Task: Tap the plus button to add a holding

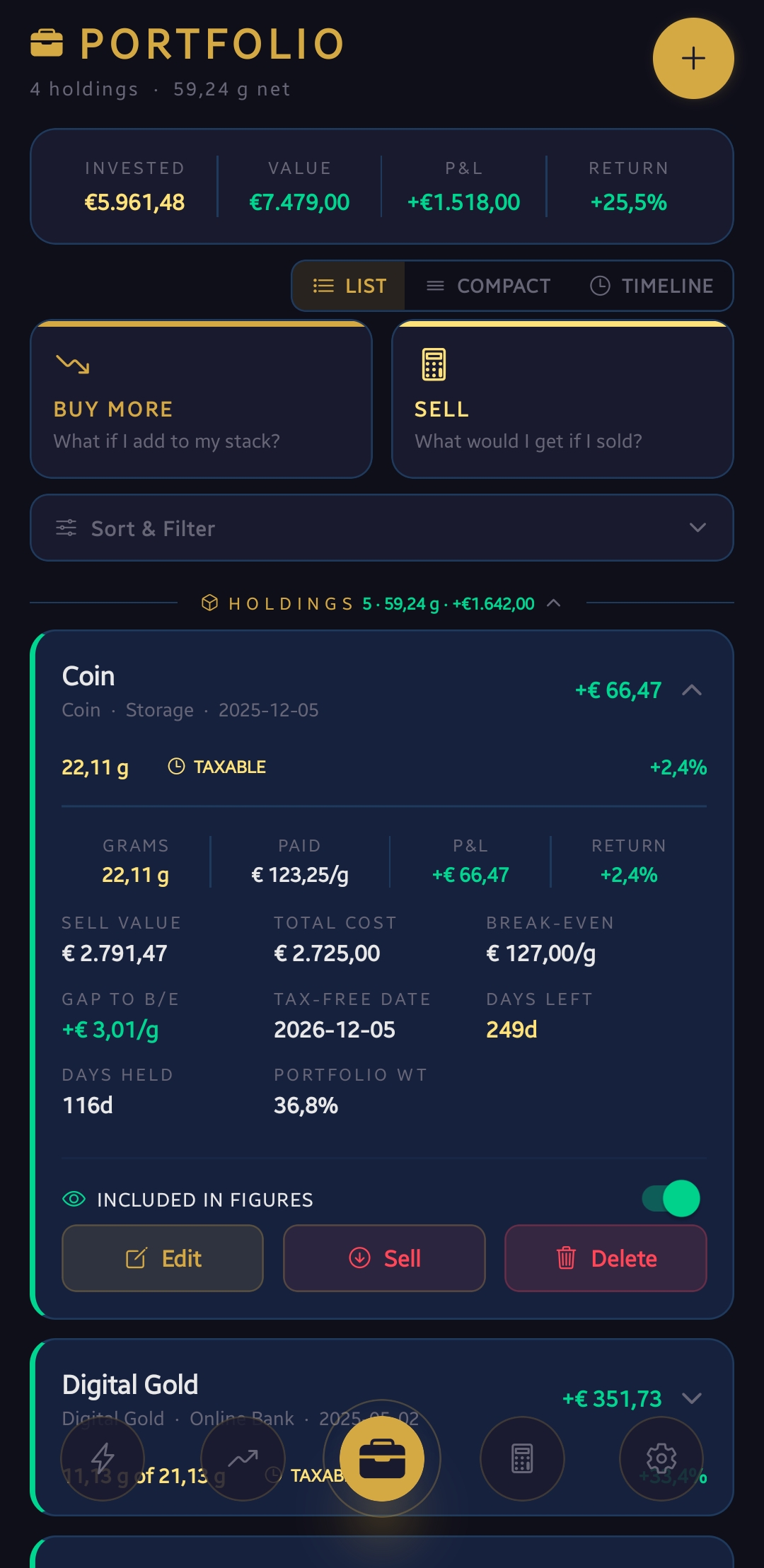Action: point(693,58)
